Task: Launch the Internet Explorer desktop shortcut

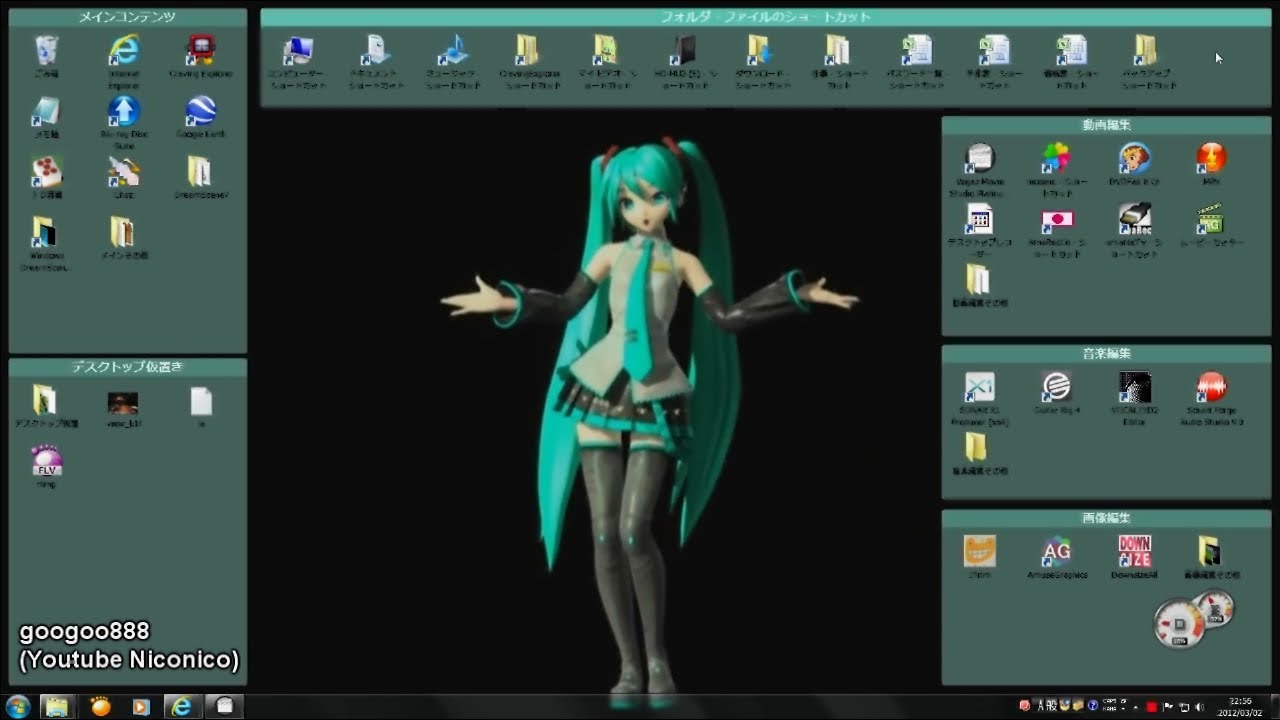Action: coord(124,50)
